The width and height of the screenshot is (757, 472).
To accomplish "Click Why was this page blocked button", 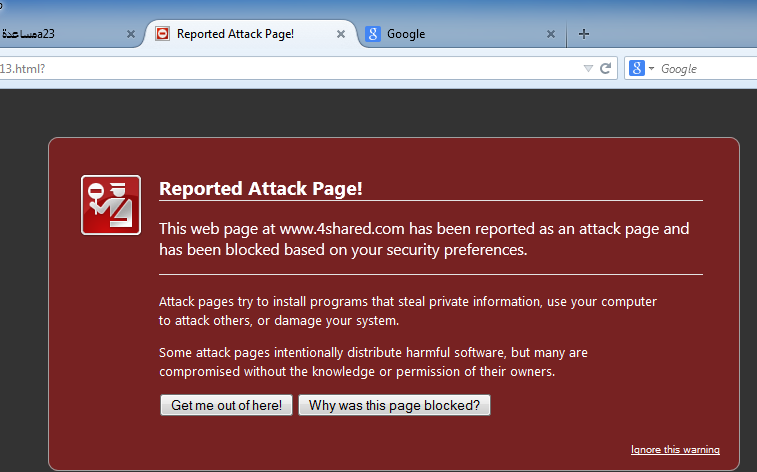I will 394,405.
